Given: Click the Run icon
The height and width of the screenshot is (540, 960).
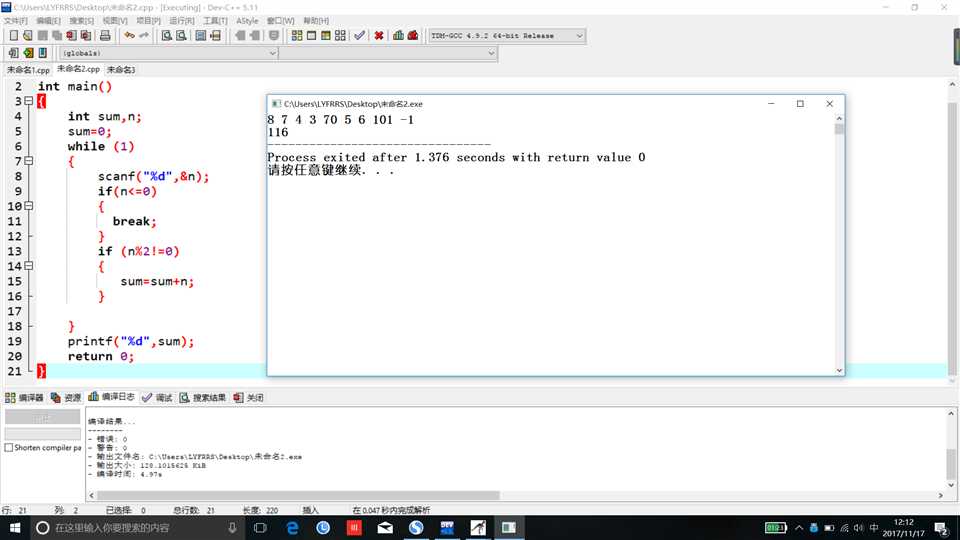Looking at the screenshot, I should coord(311,36).
